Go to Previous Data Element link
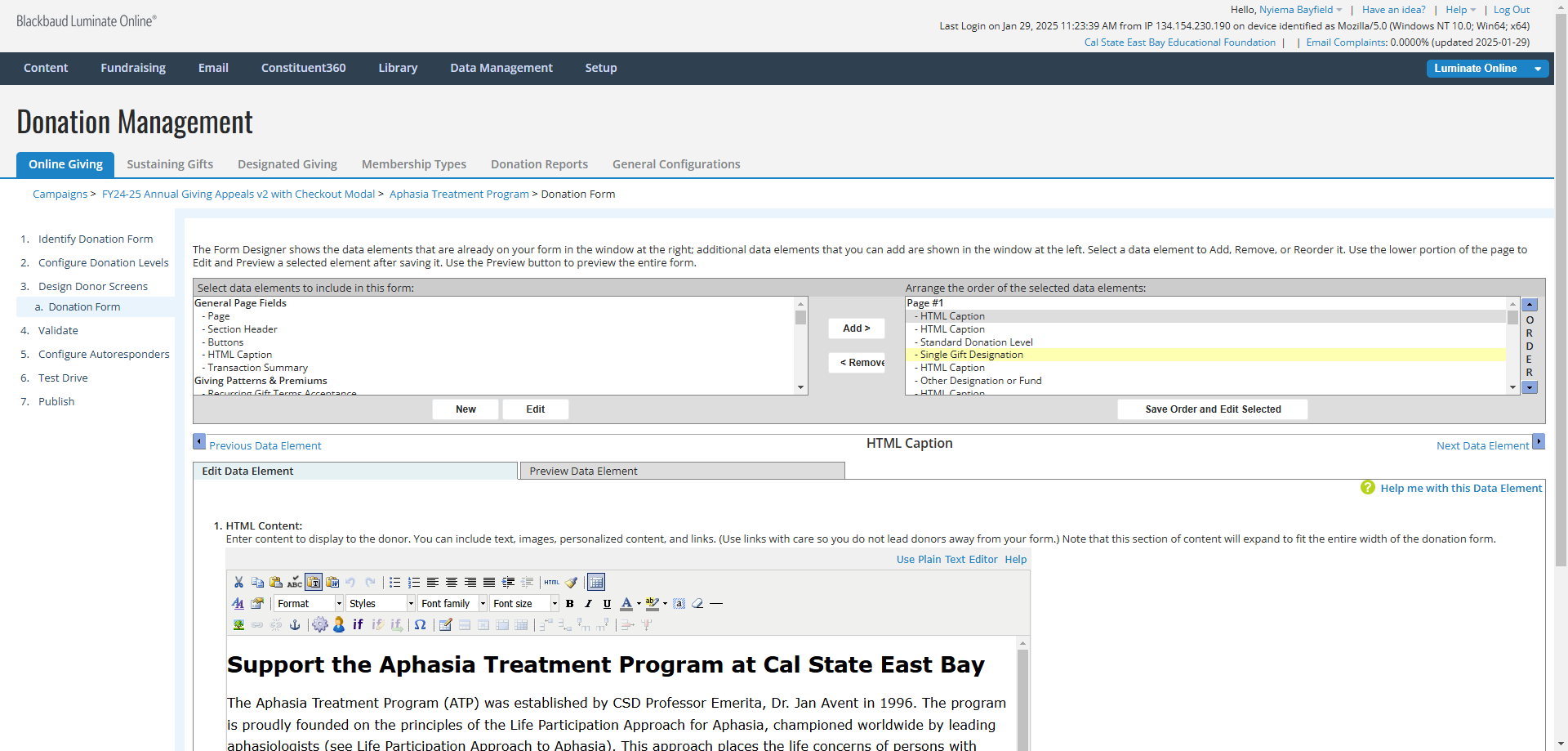This screenshot has width=1568, height=751. point(265,445)
